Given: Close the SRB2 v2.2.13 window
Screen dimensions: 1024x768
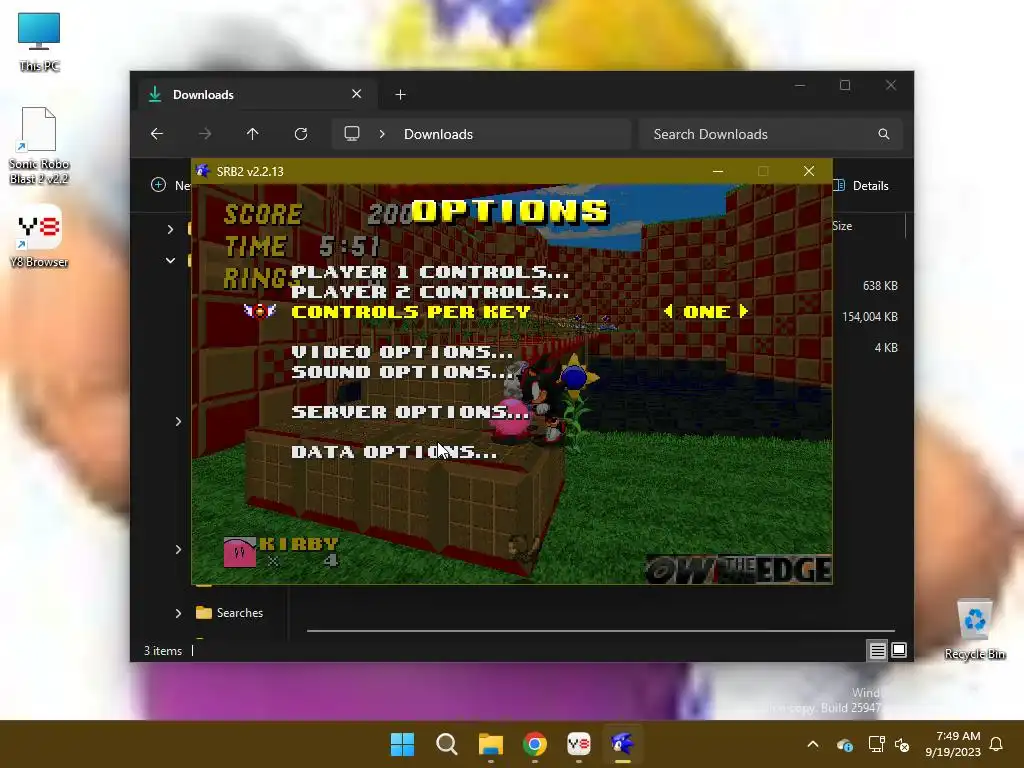Looking at the screenshot, I should pyautogui.click(x=808, y=171).
